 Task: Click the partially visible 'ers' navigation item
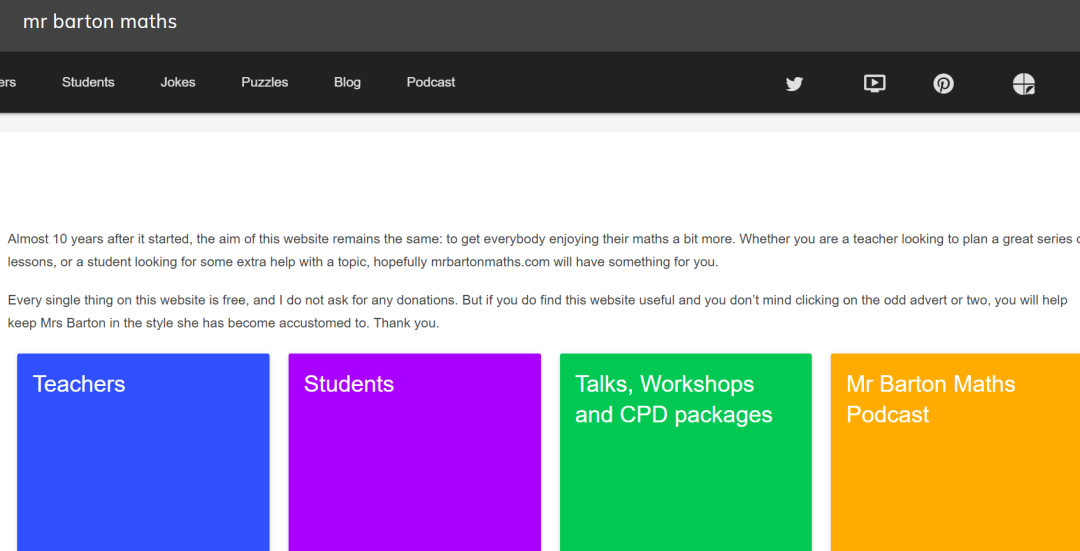click(8, 82)
